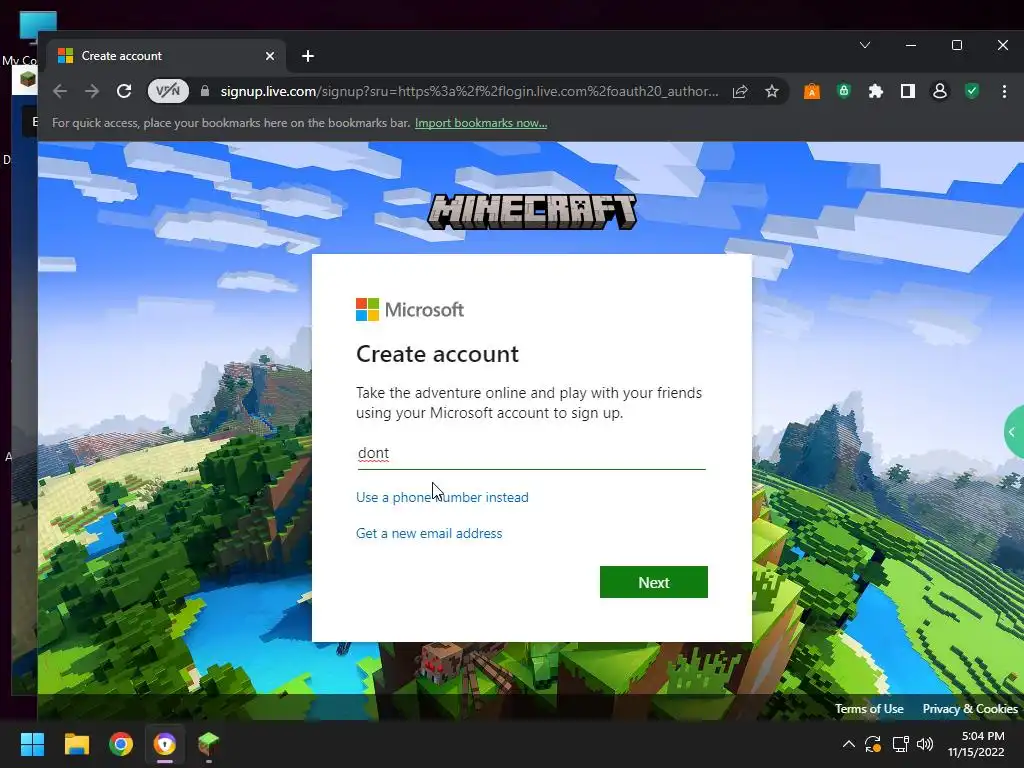Image resolution: width=1024 pixels, height=768 pixels.
Task: Open the Terms of Use link
Action: (869, 709)
